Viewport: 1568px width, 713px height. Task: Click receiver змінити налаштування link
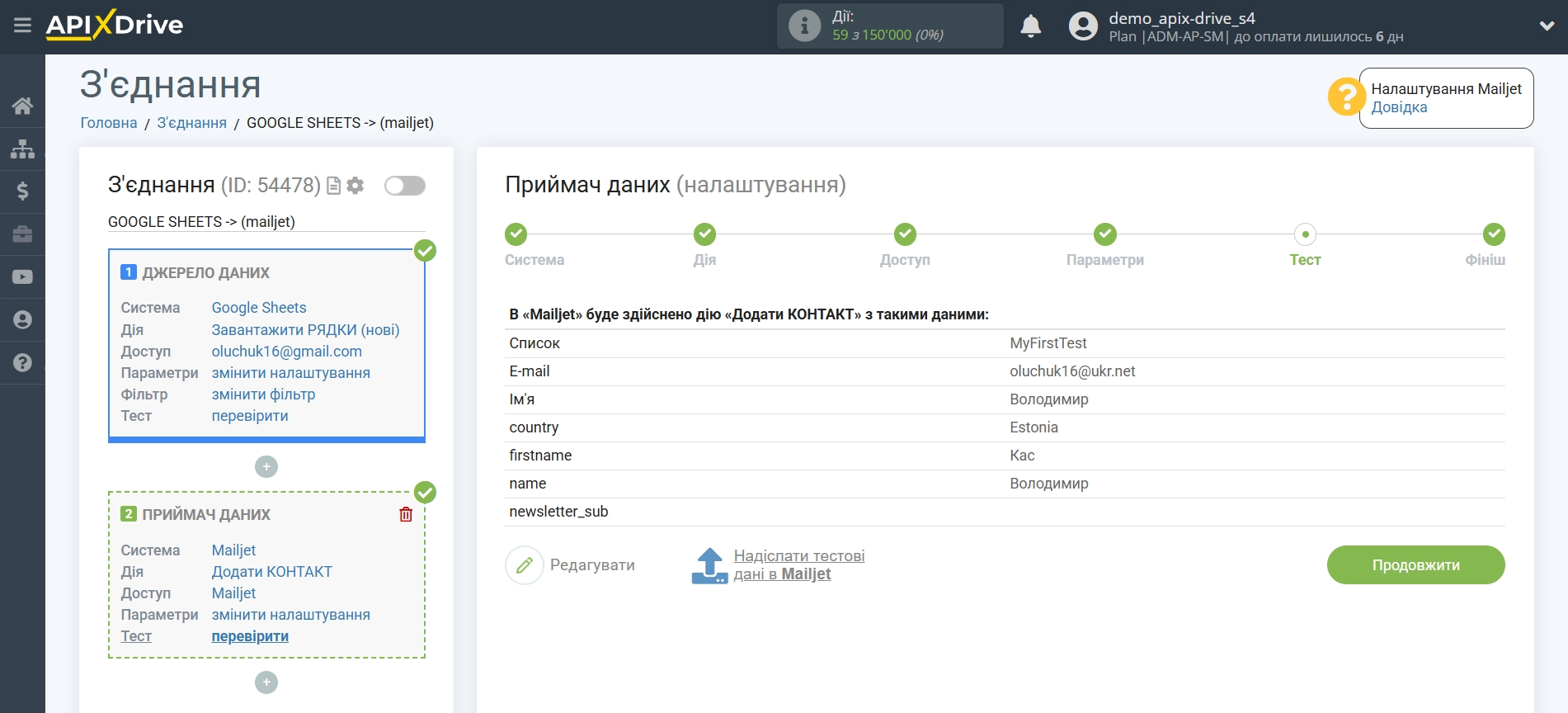290,615
